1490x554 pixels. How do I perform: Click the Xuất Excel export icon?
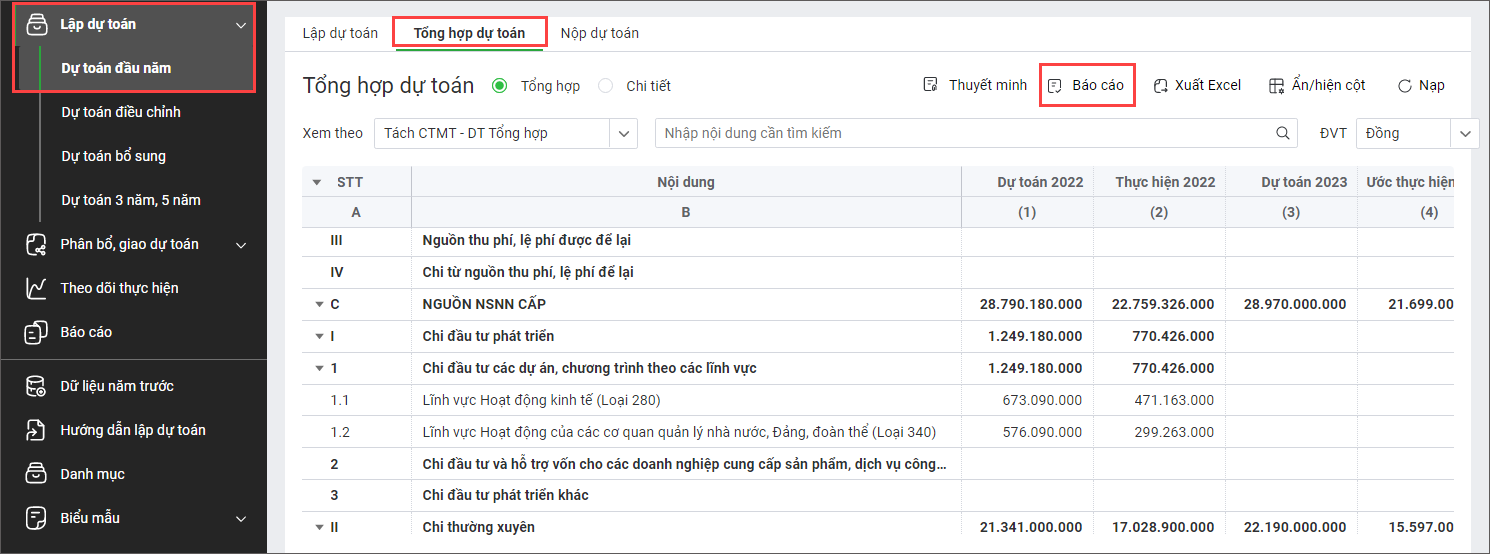tap(1161, 86)
